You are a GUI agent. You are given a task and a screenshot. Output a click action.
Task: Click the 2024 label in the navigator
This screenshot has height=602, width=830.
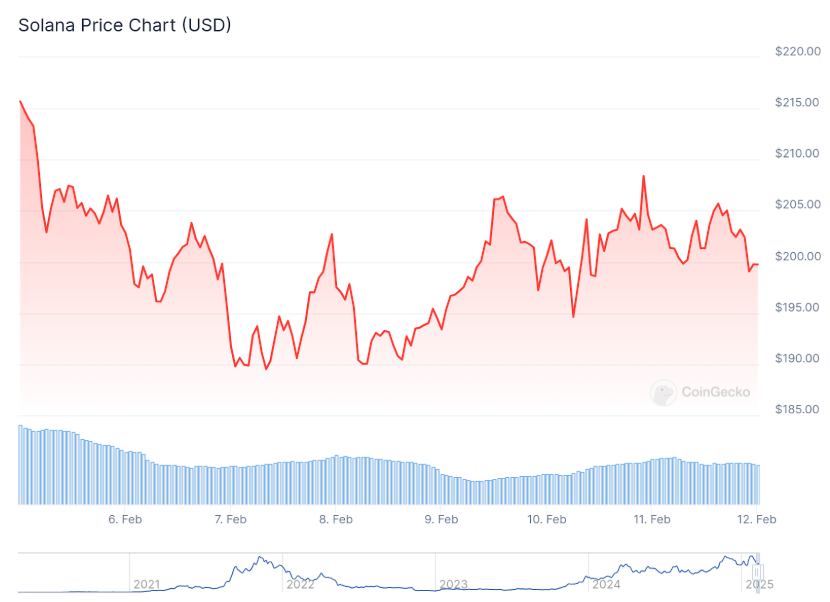pyautogui.click(x=606, y=585)
